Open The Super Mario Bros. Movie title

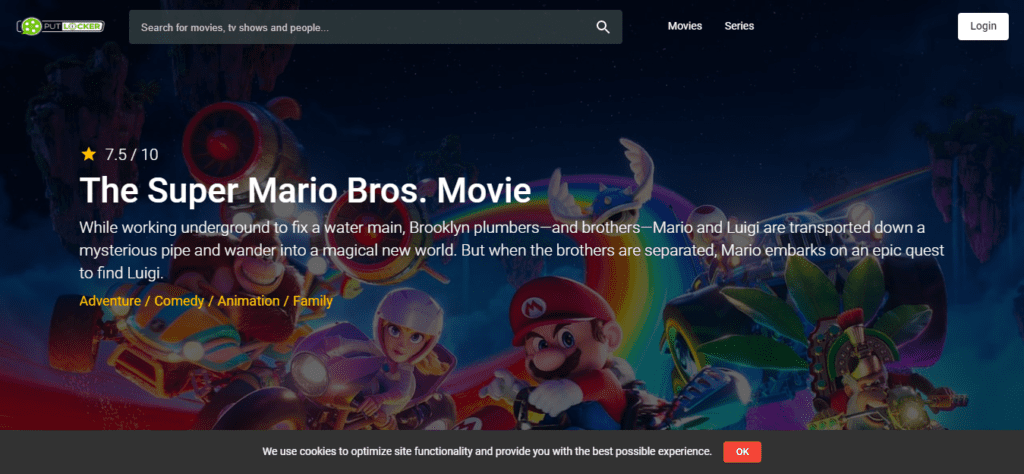point(305,190)
